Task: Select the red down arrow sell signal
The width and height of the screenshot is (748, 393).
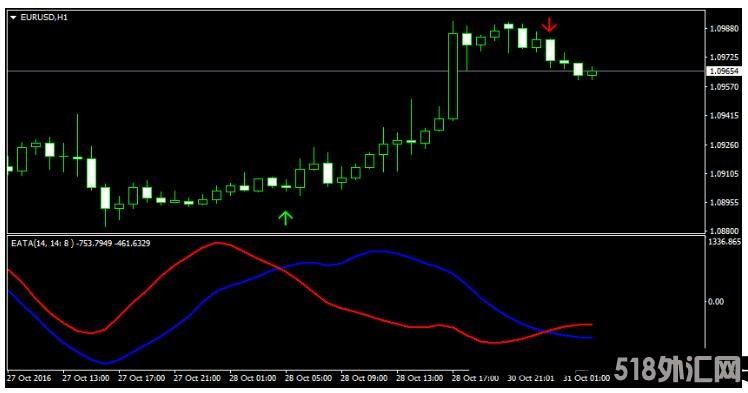Action: (550, 25)
